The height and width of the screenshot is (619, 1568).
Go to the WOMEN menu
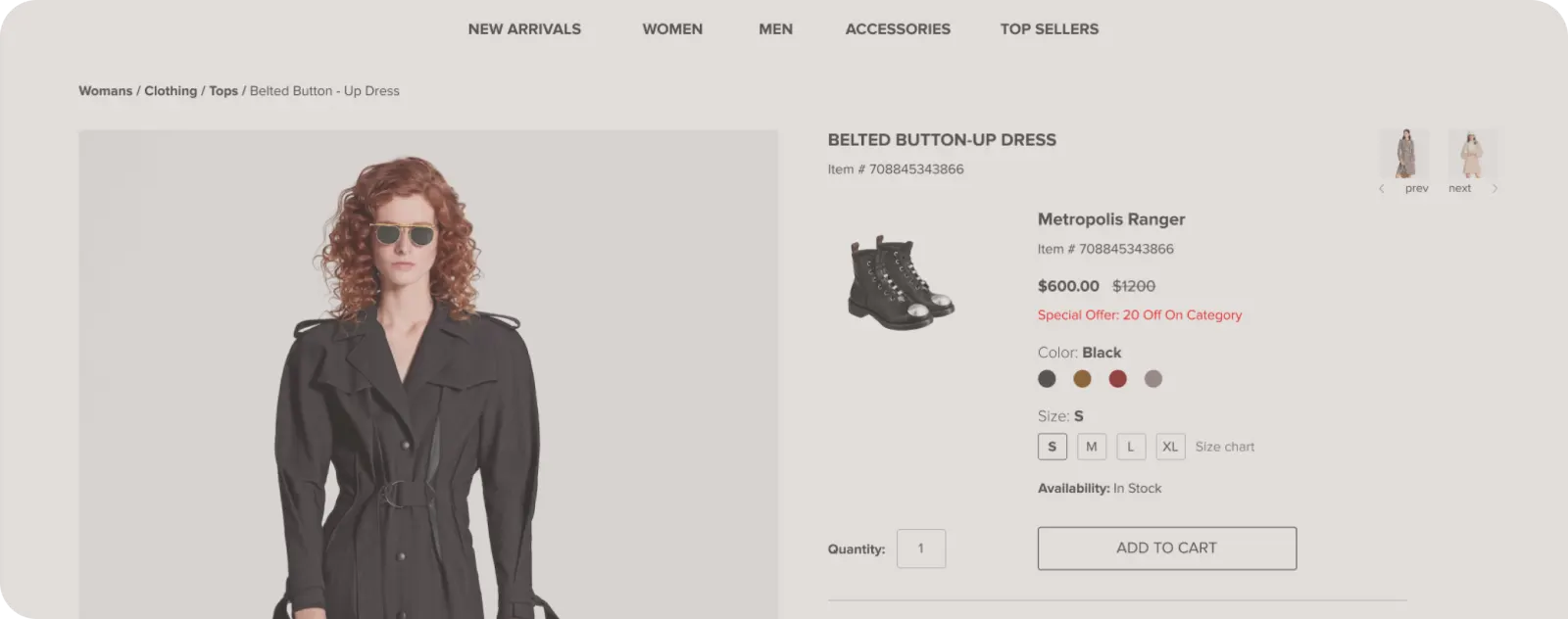[x=672, y=29]
